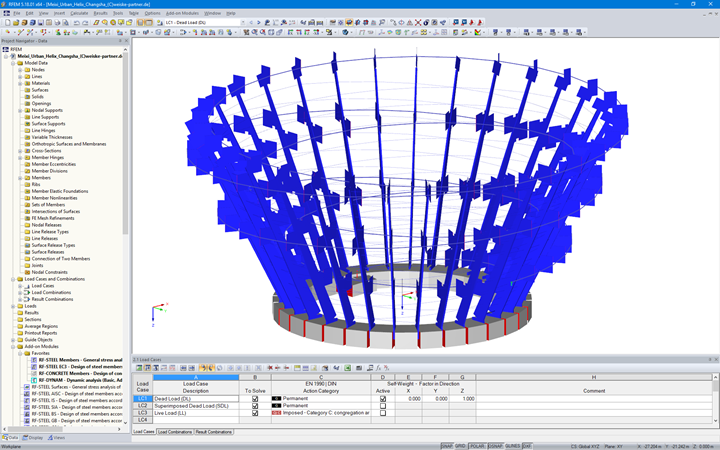Click the Imposed Category C action cell
Image resolution: width=720 pixels, height=450 pixels.
pos(321,413)
